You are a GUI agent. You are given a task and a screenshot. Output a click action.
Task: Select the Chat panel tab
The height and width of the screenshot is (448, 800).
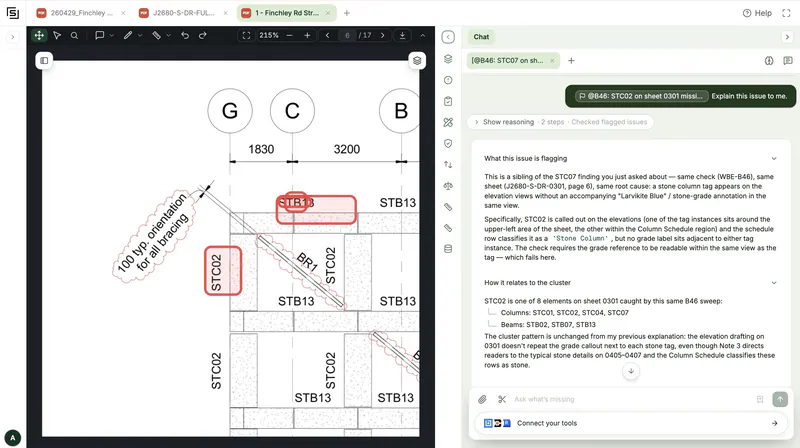coord(481,37)
